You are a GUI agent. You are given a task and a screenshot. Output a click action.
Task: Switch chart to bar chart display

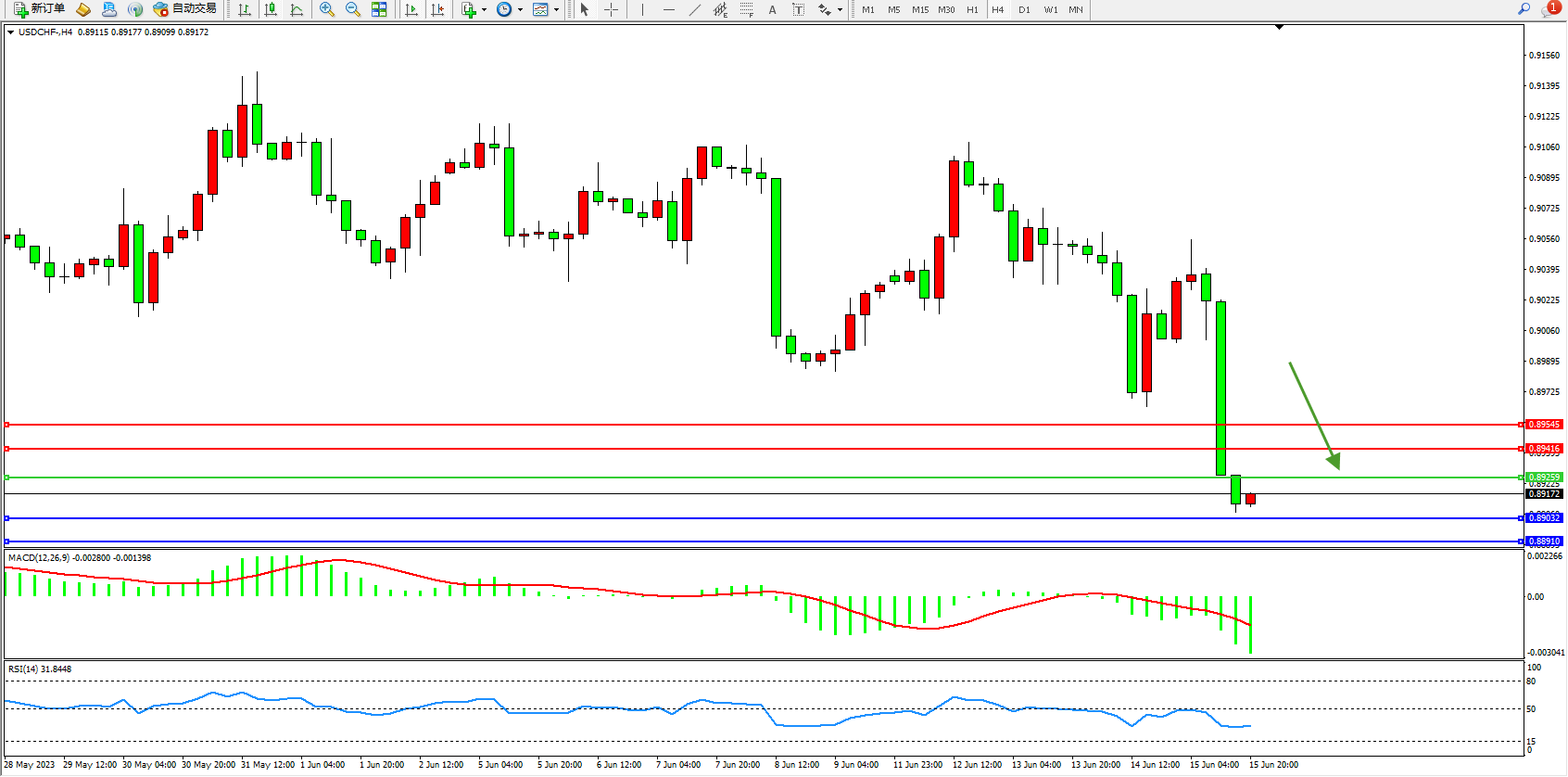[245, 9]
